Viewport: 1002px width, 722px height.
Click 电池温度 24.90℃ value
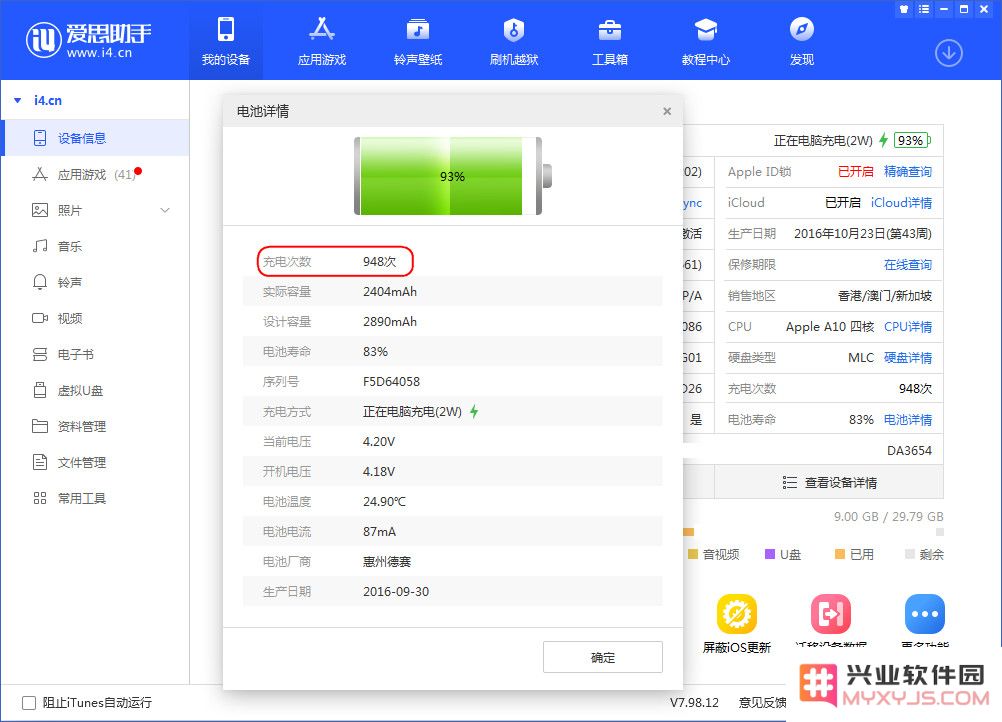pyautogui.click(x=384, y=502)
